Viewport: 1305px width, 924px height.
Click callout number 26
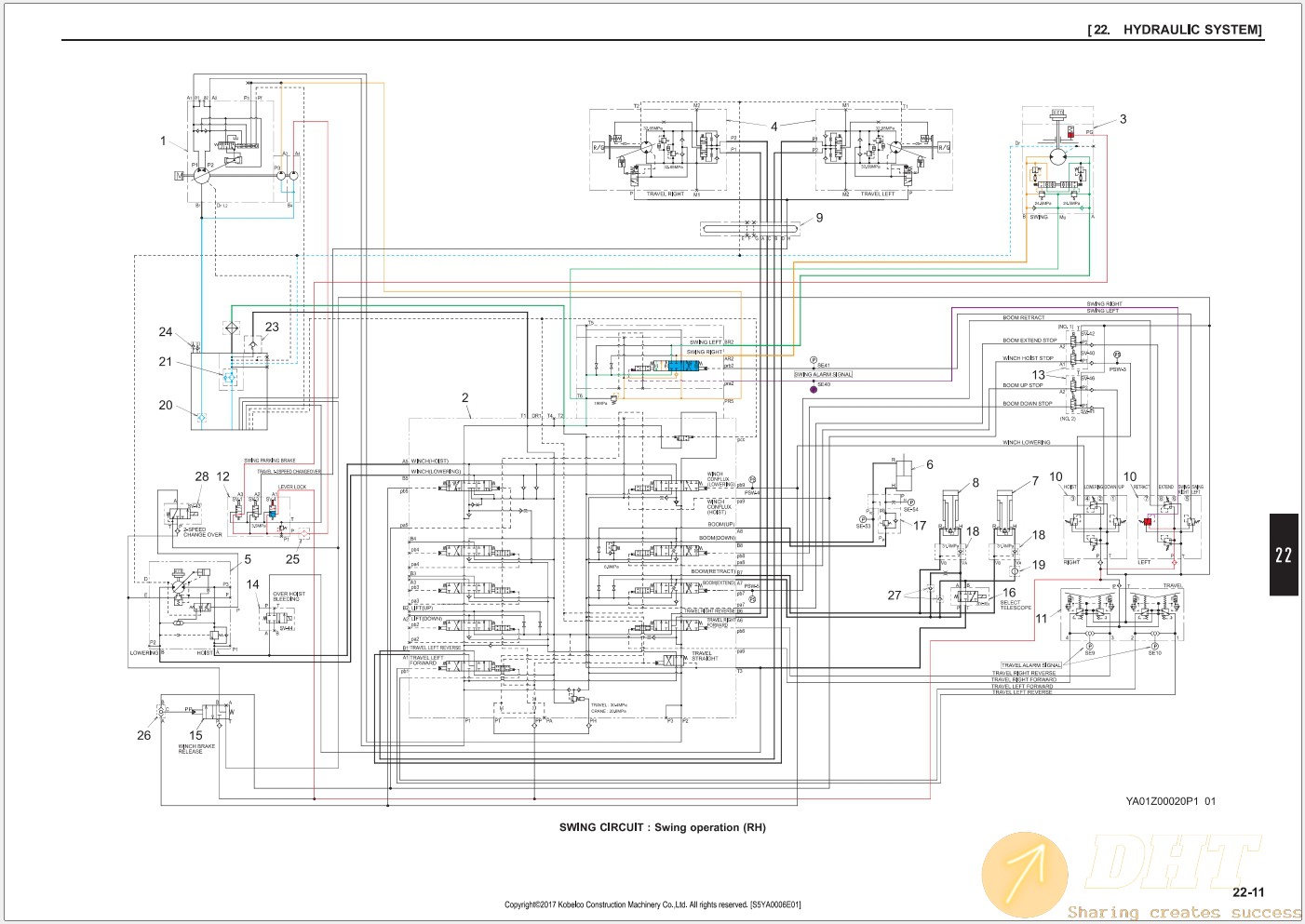coord(143,735)
